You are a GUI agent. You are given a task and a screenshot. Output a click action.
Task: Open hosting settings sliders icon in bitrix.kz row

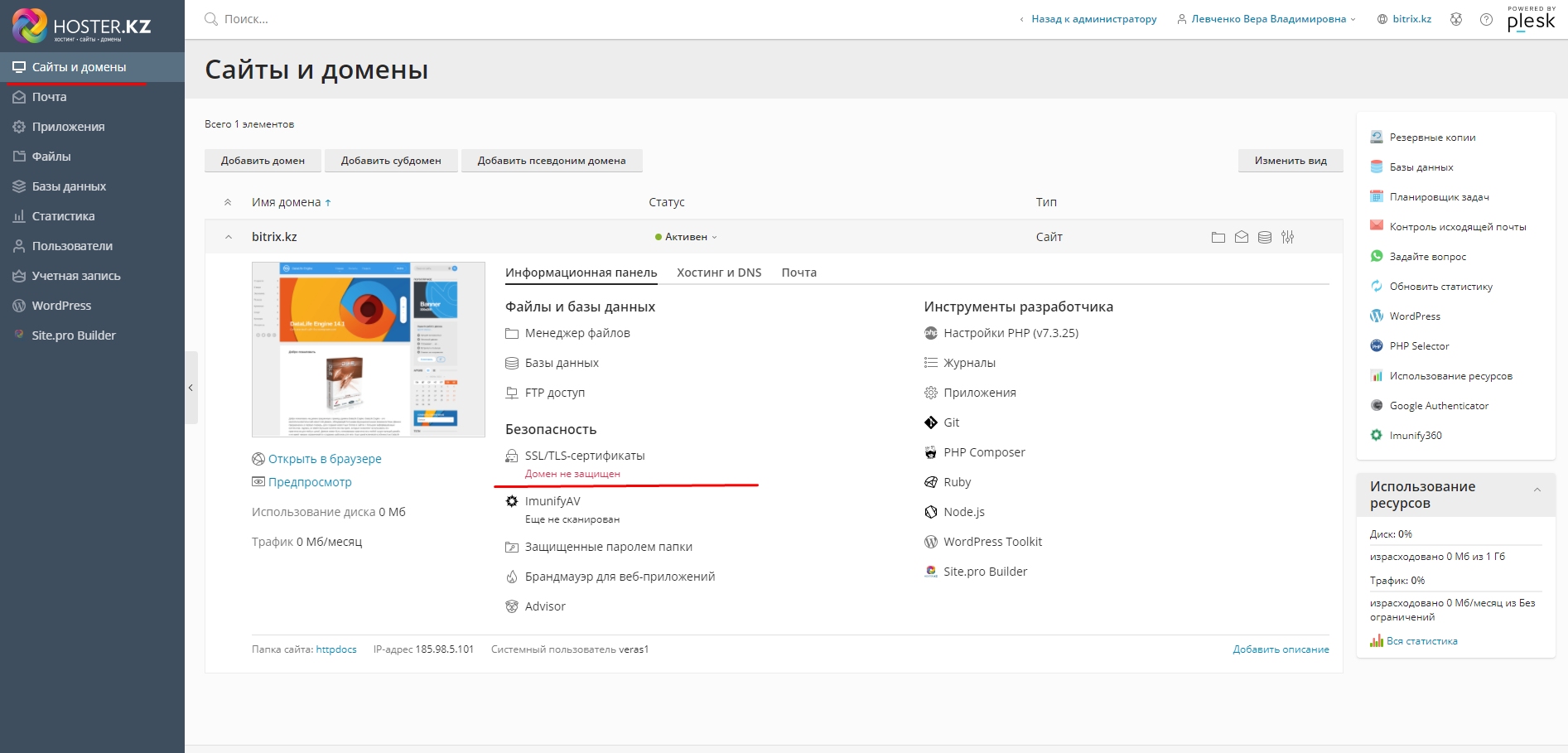point(1287,237)
